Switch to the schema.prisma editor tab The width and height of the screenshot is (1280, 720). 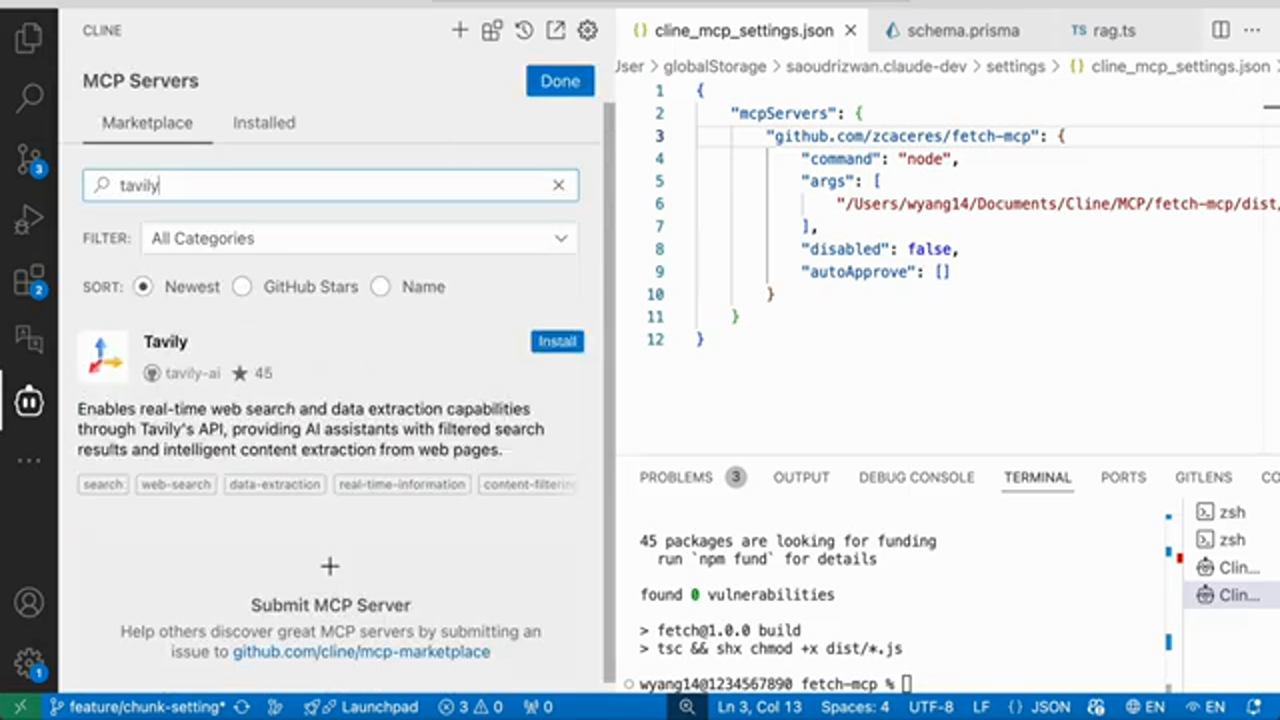[x=951, y=30]
